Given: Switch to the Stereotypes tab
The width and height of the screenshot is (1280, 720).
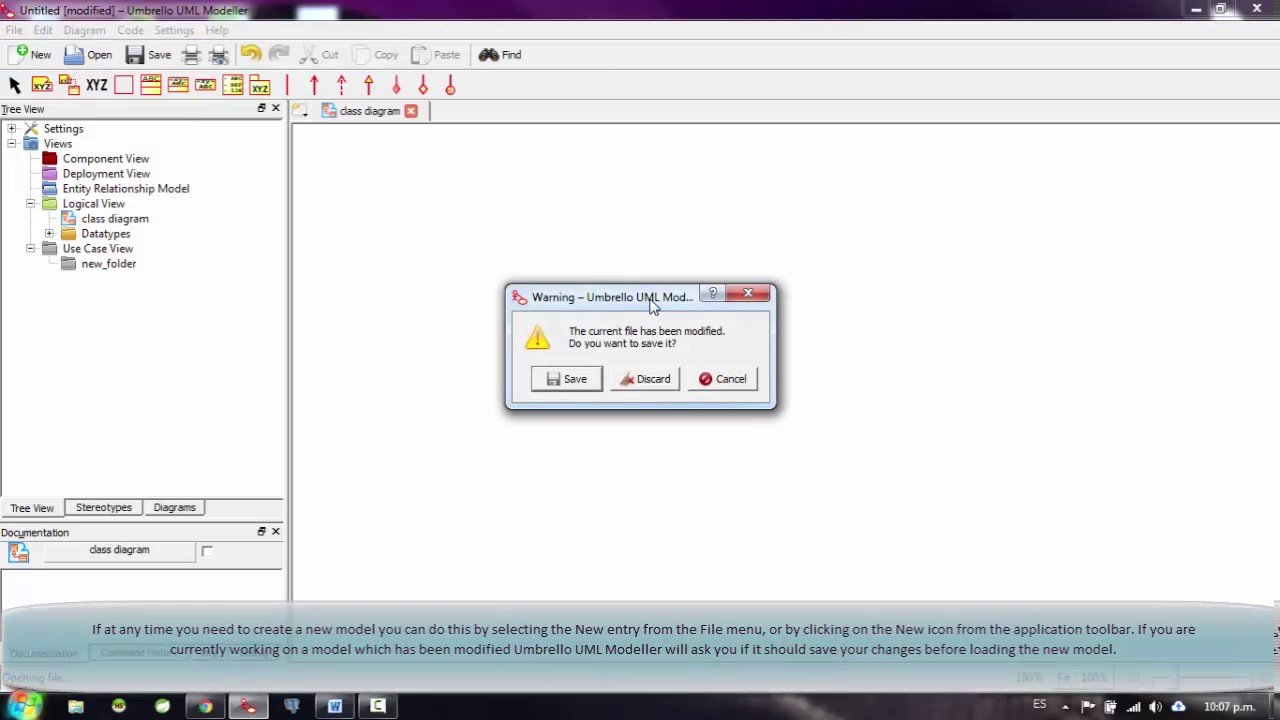Looking at the screenshot, I should pyautogui.click(x=104, y=508).
